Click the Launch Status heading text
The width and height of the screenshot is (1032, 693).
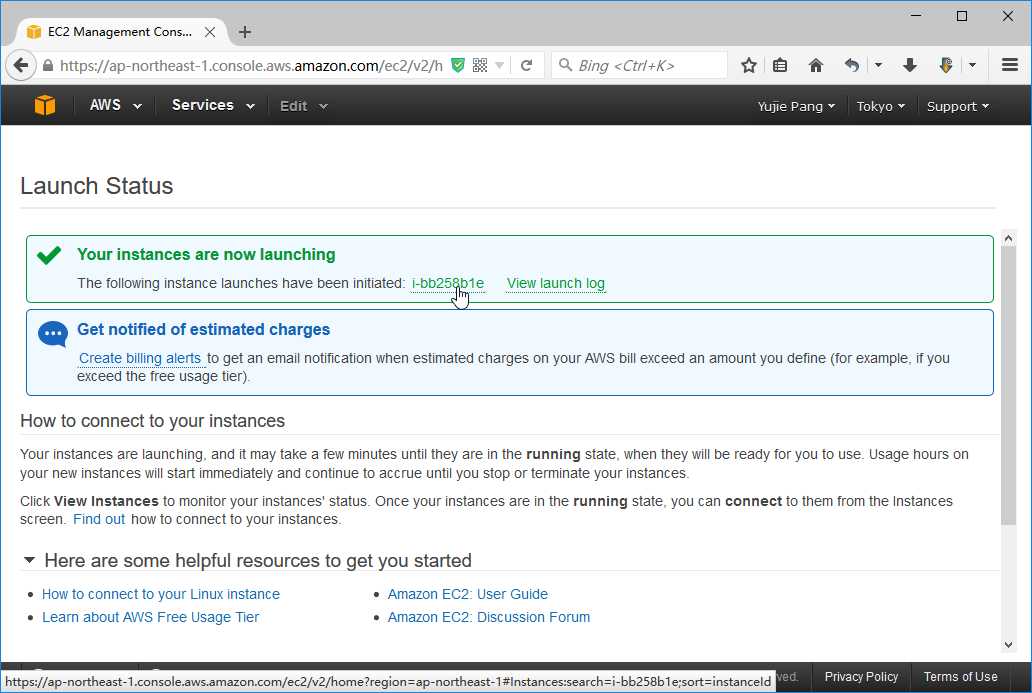[x=97, y=186]
